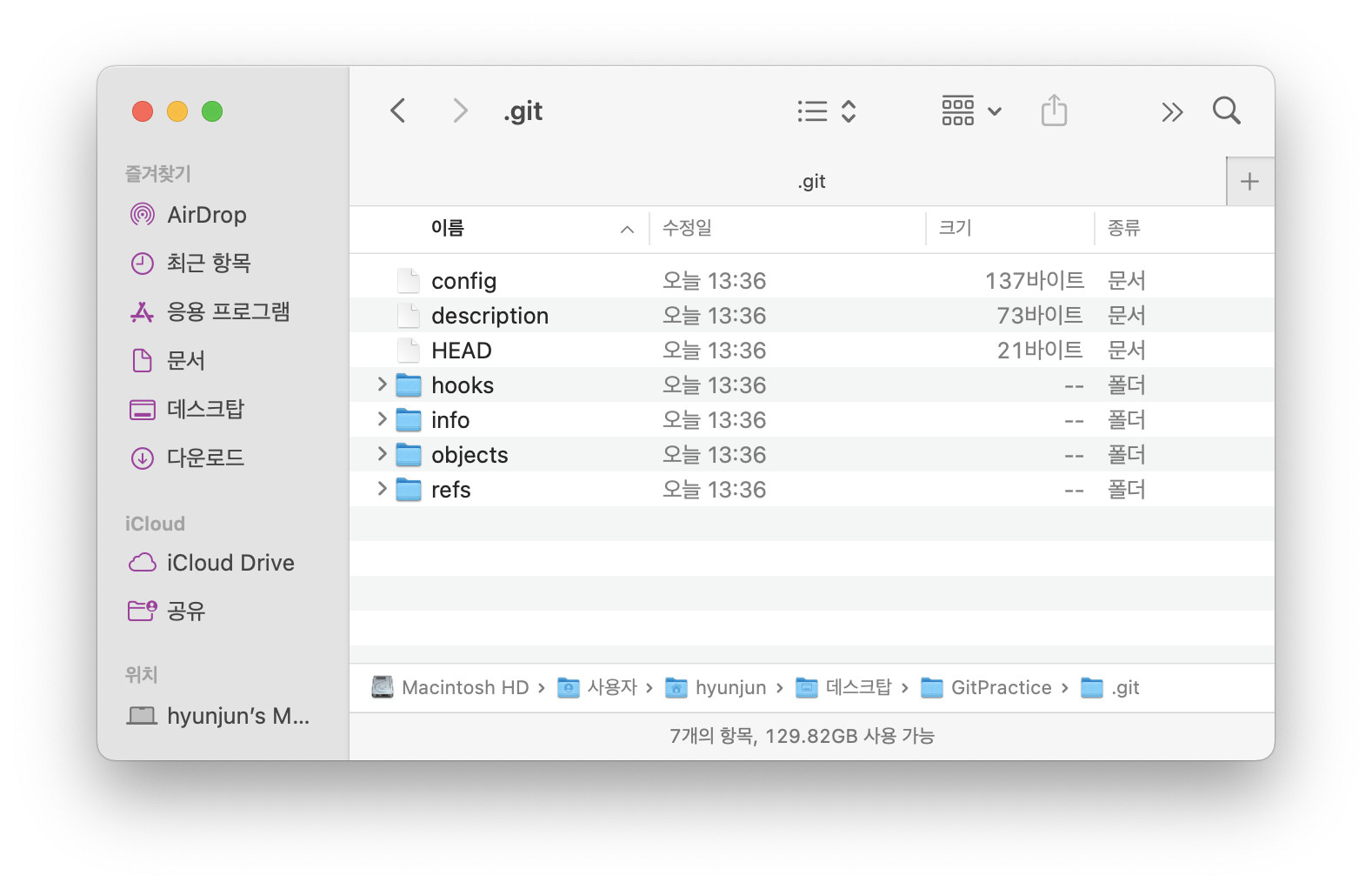Select the HEAD file name
This screenshot has height=889, width=1372.
click(462, 351)
